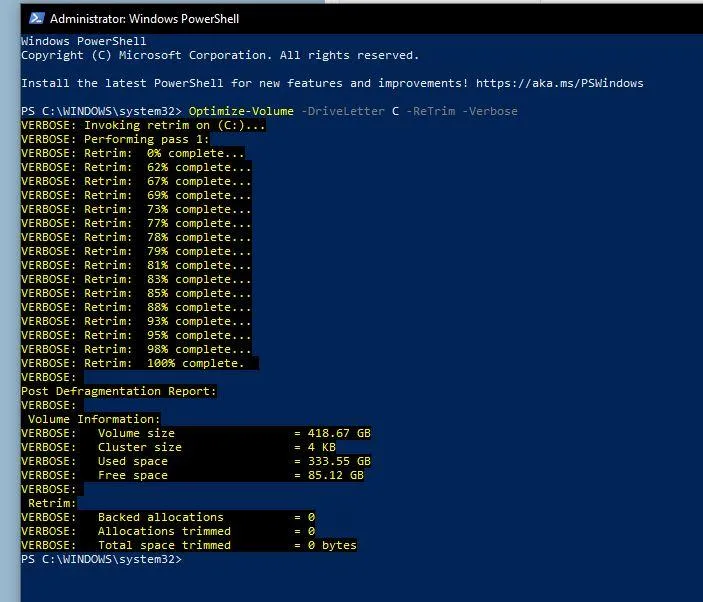The width and height of the screenshot is (703, 602).
Task: Click the 'Retrim: 67% complete...' line
Action: [x=136, y=181]
